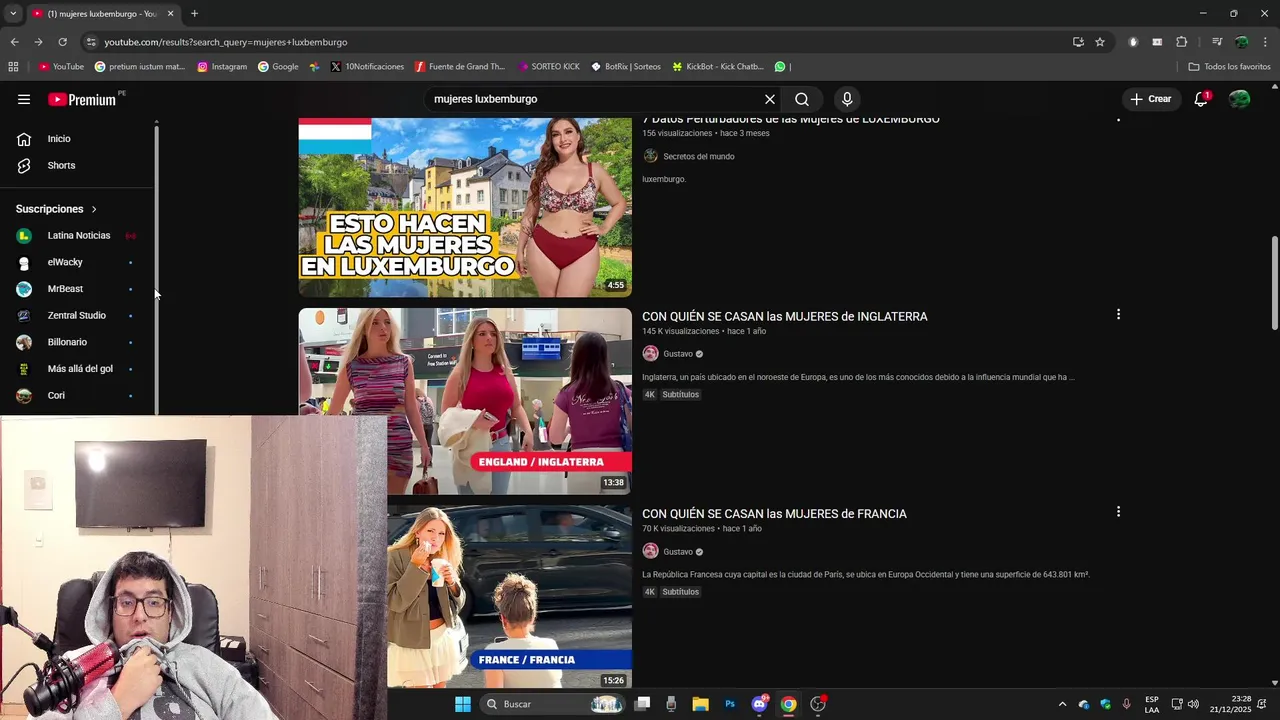
Task: Click the sidebar scrollbar
Action: pyautogui.click(x=156, y=270)
